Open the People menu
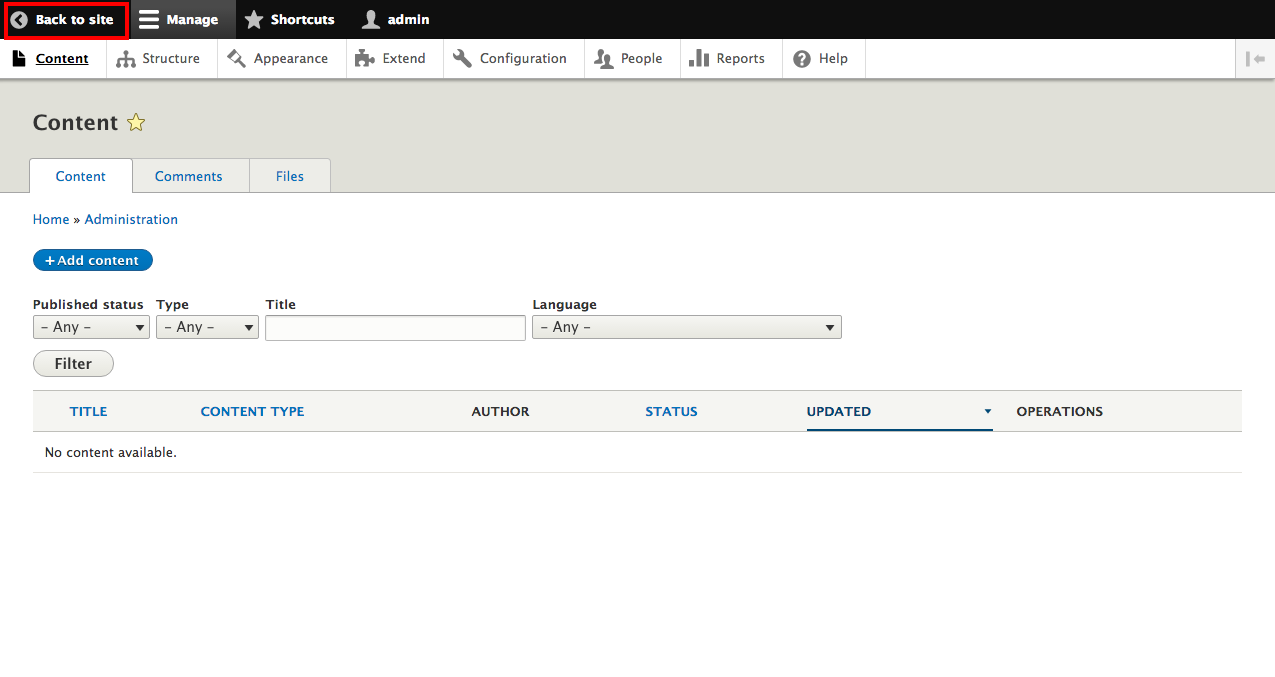This screenshot has height=677, width=1275. [633, 59]
